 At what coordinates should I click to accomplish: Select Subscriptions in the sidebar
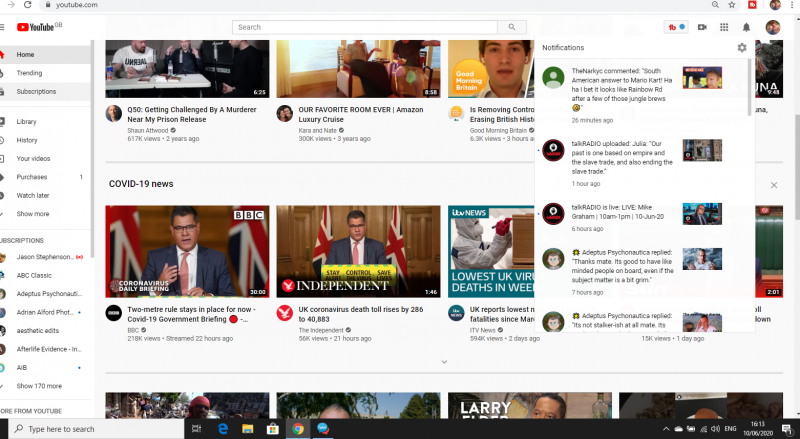(36, 91)
